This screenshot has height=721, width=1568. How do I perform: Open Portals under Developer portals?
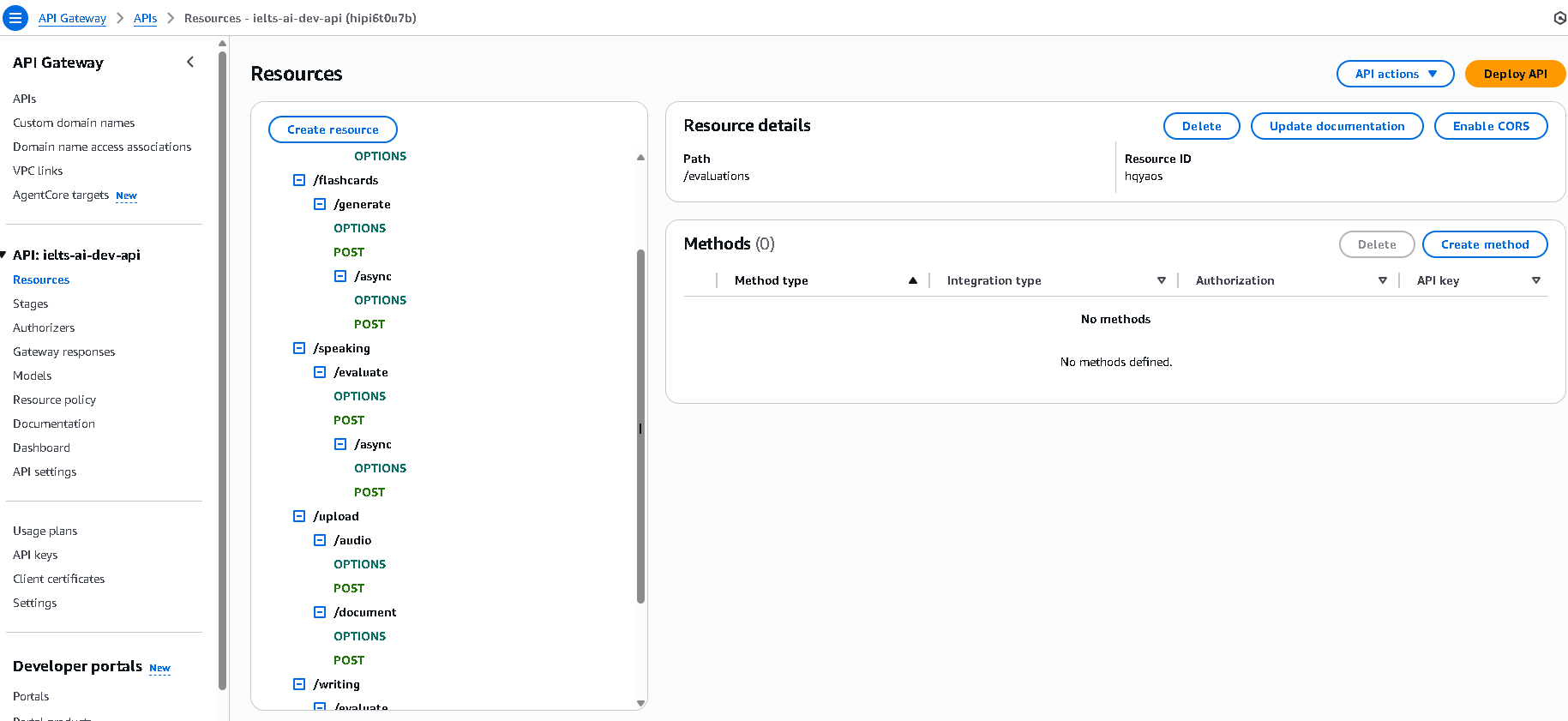(31, 696)
